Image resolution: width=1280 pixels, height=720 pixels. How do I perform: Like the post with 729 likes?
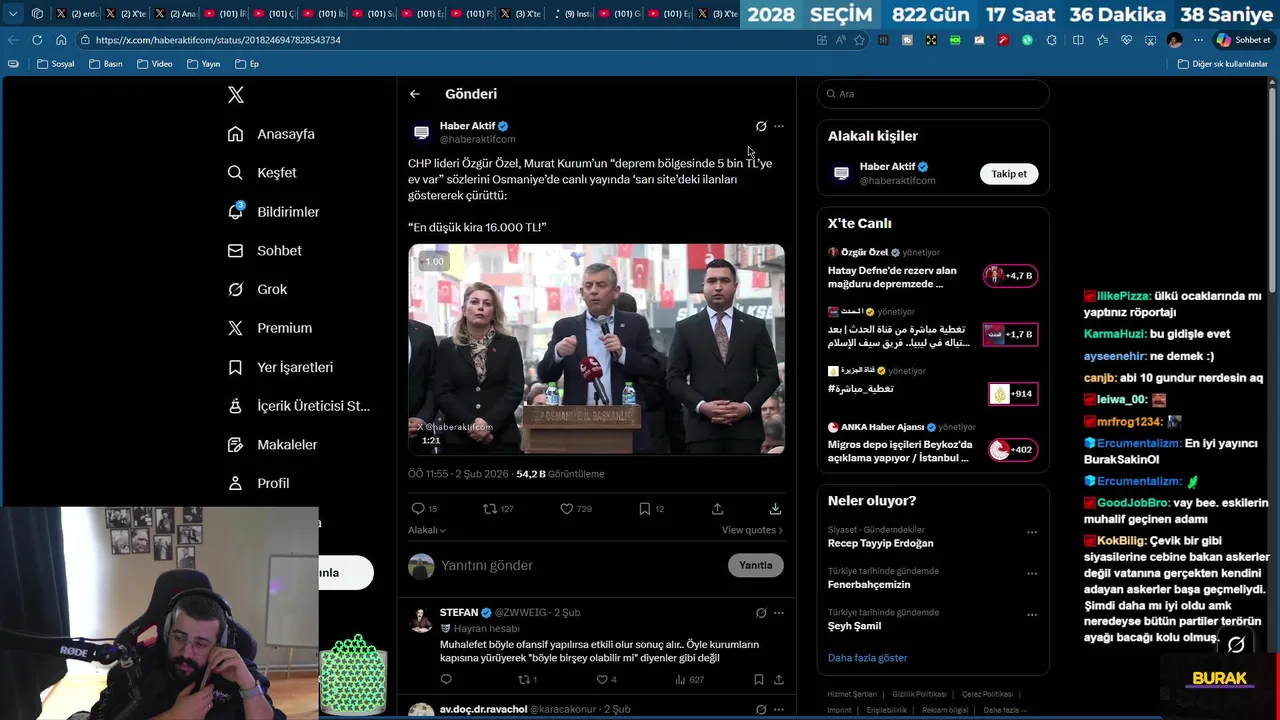[566, 509]
